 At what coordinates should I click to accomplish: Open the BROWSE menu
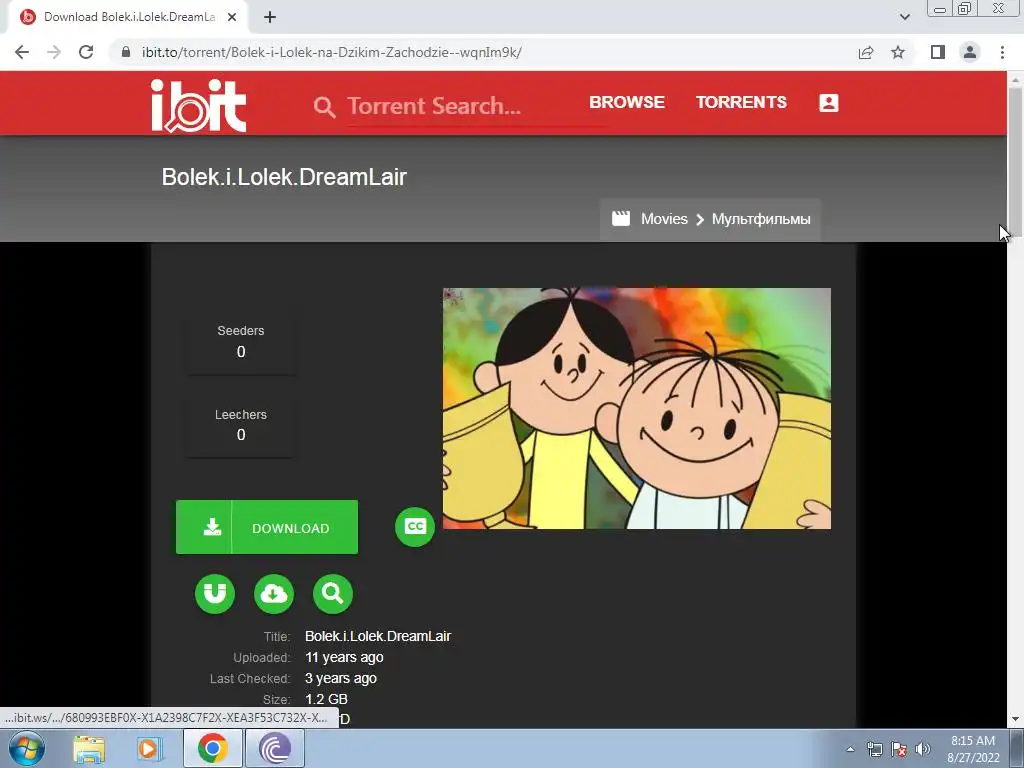coord(627,103)
